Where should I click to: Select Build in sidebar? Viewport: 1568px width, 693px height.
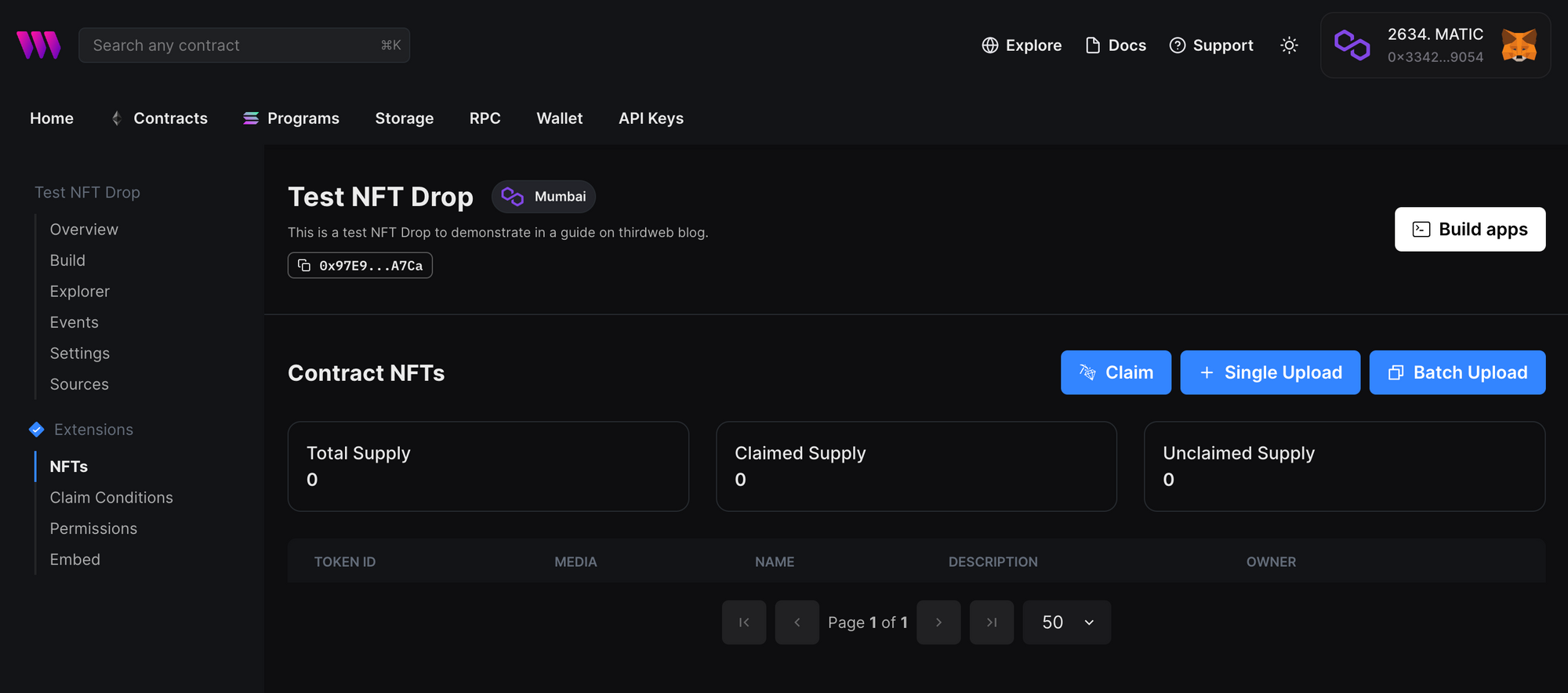click(x=67, y=260)
